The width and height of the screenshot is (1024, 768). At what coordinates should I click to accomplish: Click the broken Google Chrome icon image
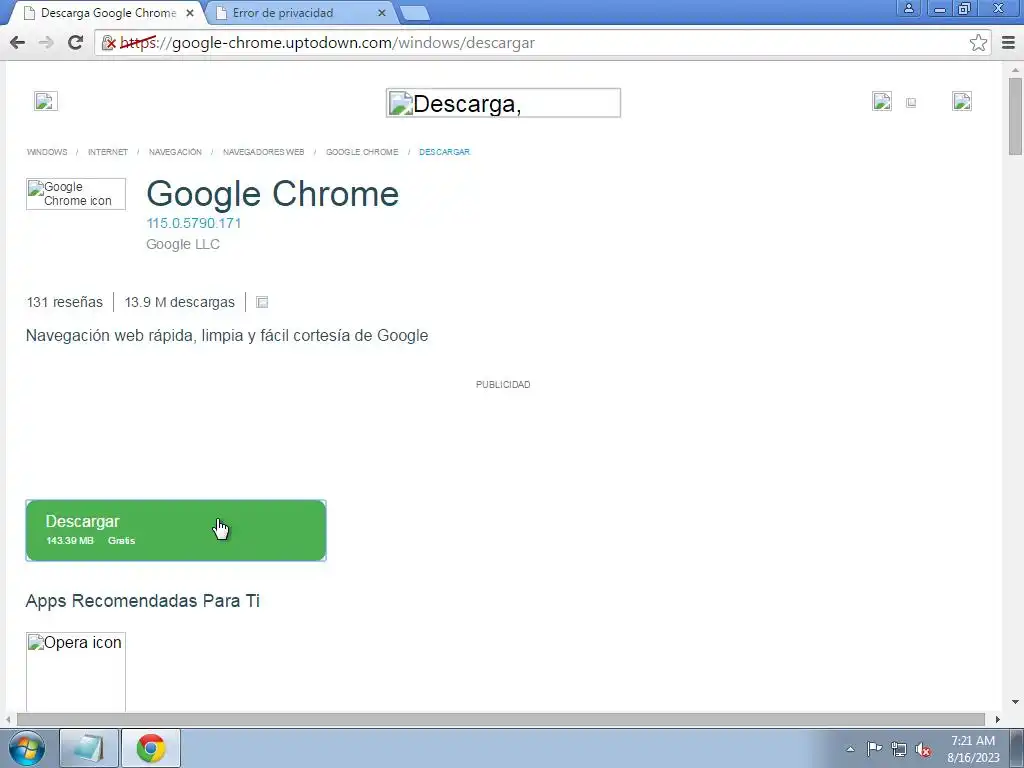coord(76,194)
